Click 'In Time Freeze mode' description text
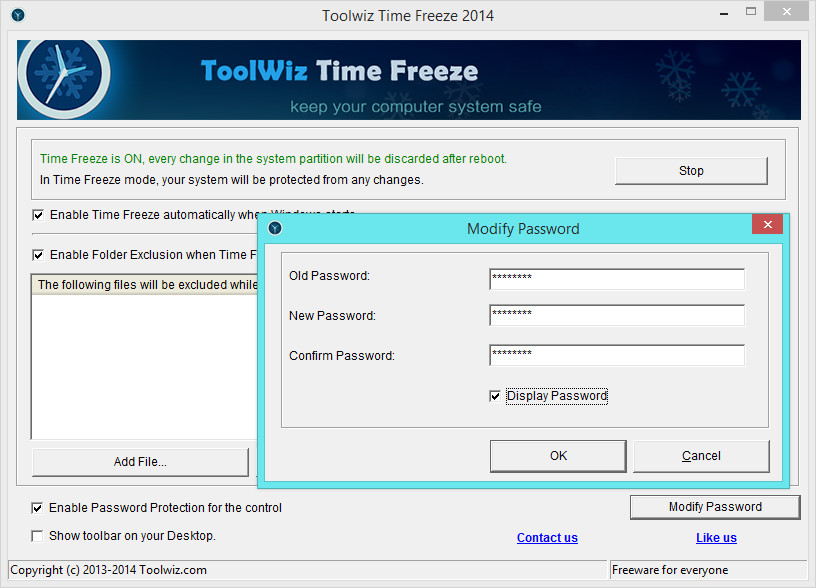The width and height of the screenshot is (816, 588). tap(232, 180)
